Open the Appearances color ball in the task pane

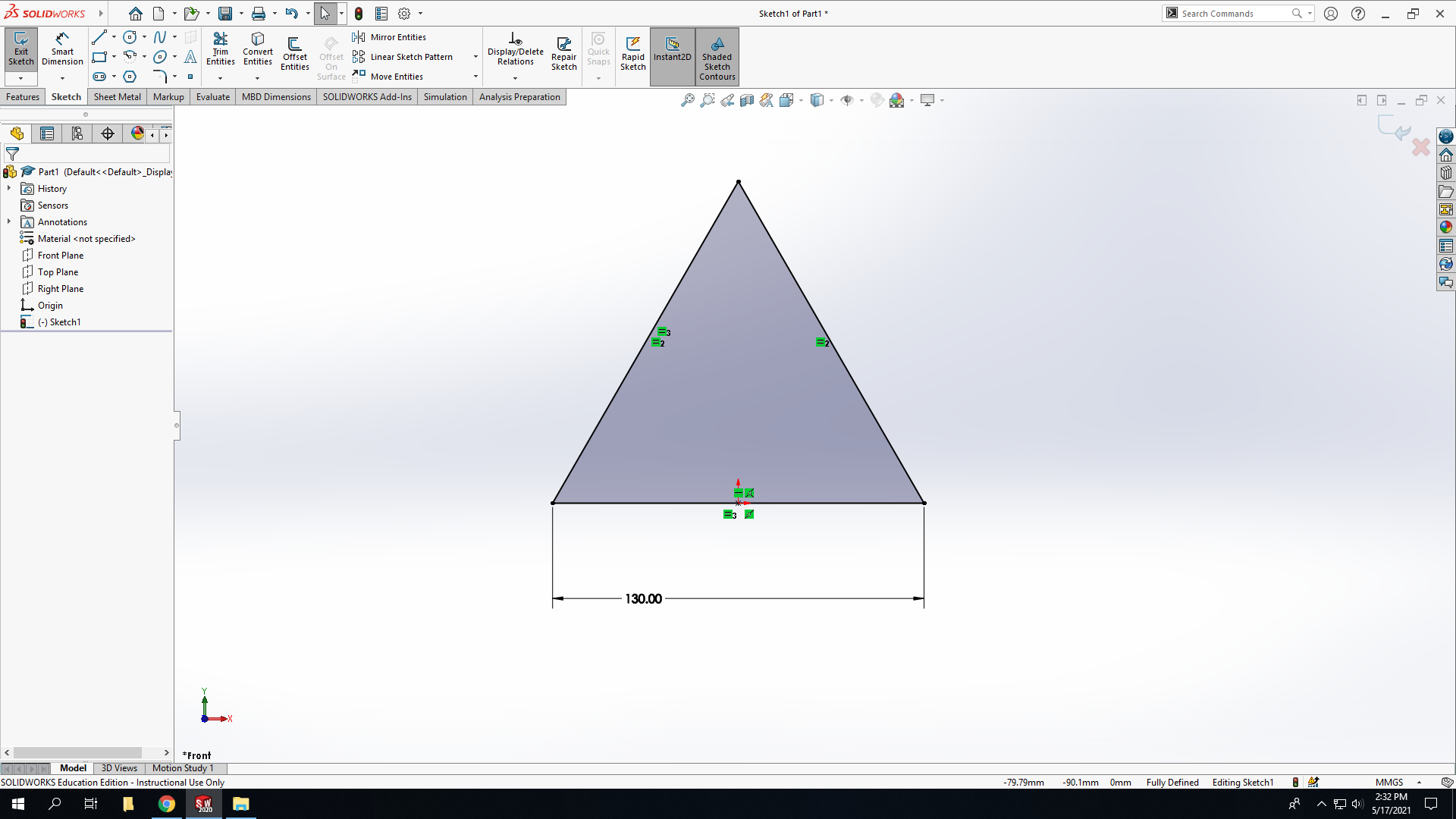pyautogui.click(x=1446, y=227)
